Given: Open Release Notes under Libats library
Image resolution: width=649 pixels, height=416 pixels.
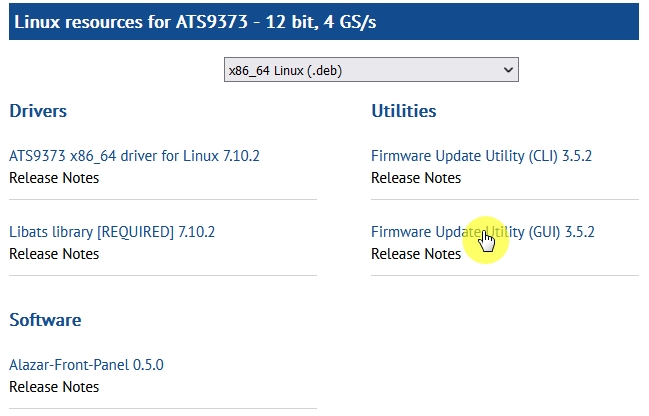Looking at the screenshot, I should (54, 254).
